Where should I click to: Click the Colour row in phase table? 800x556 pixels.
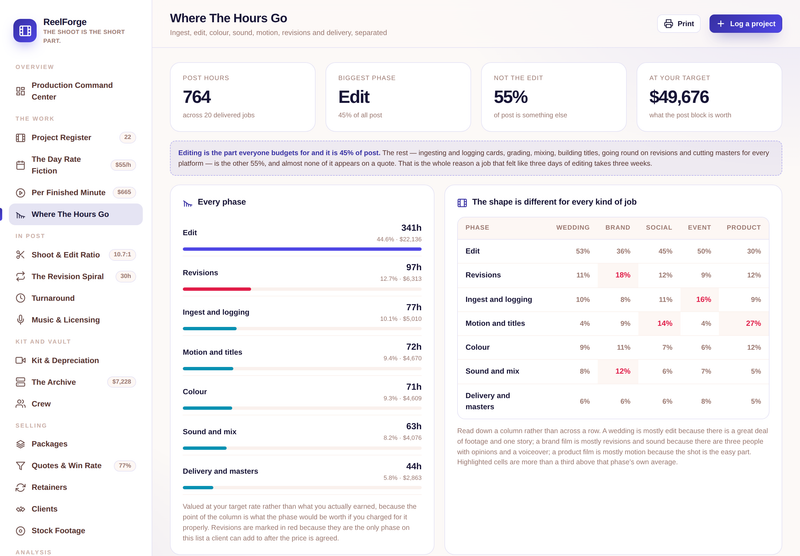point(613,347)
